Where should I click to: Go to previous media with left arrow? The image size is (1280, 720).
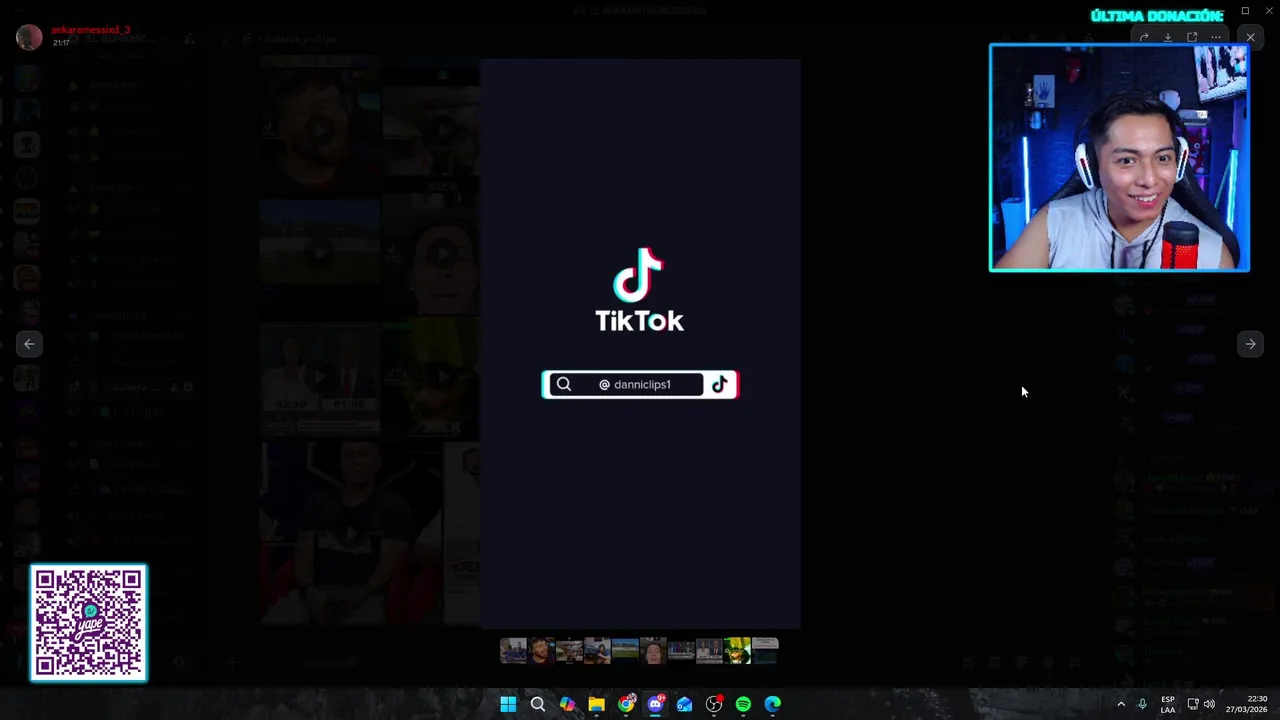pyautogui.click(x=29, y=344)
